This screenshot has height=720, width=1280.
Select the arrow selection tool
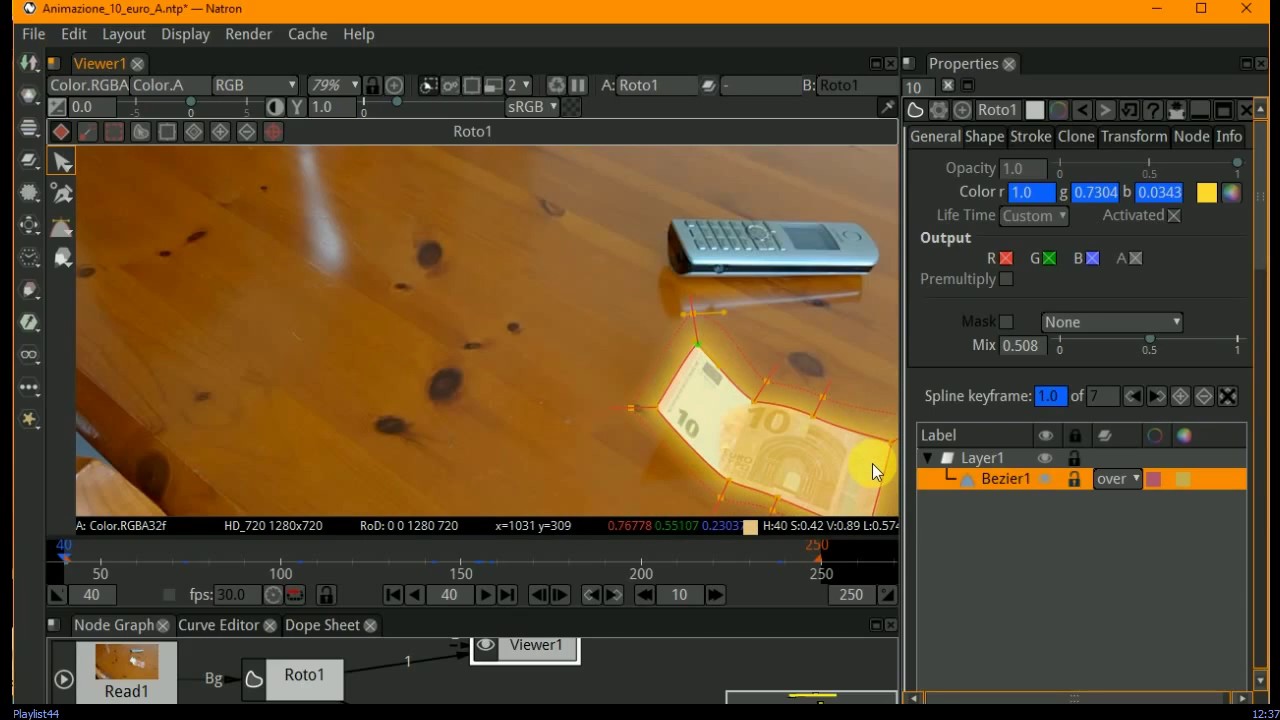62,162
